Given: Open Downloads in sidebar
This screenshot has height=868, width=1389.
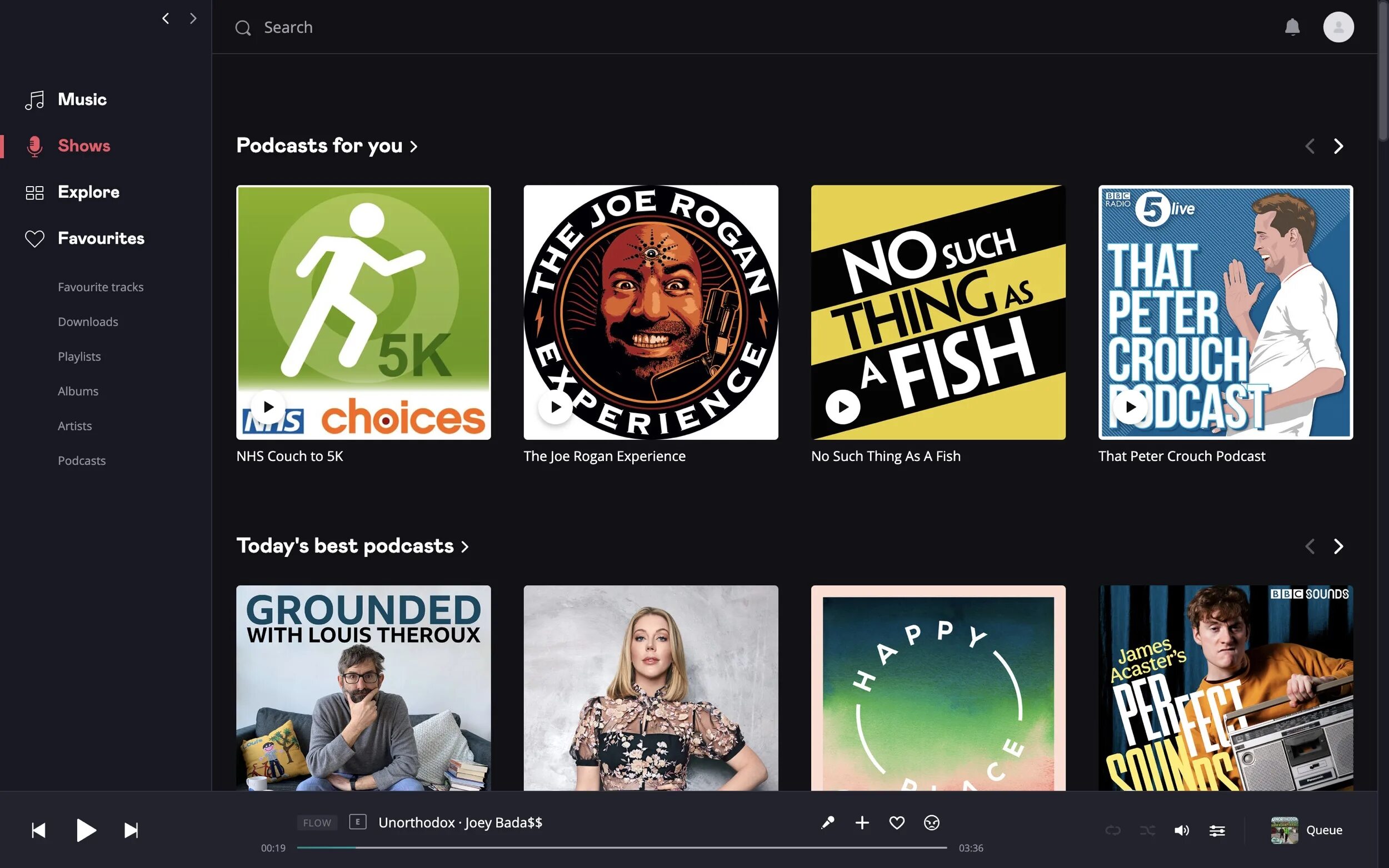Looking at the screenshot, I should coord(88,322).
